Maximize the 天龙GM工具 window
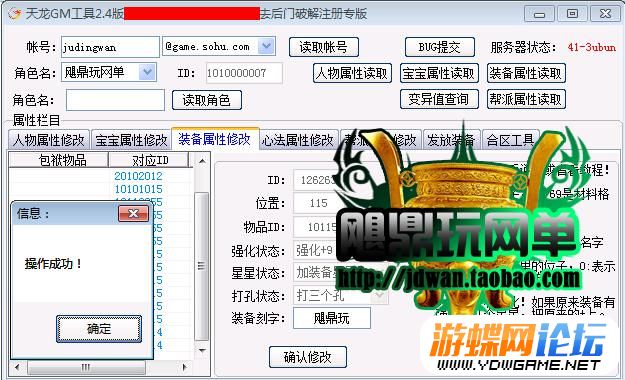 572,14
